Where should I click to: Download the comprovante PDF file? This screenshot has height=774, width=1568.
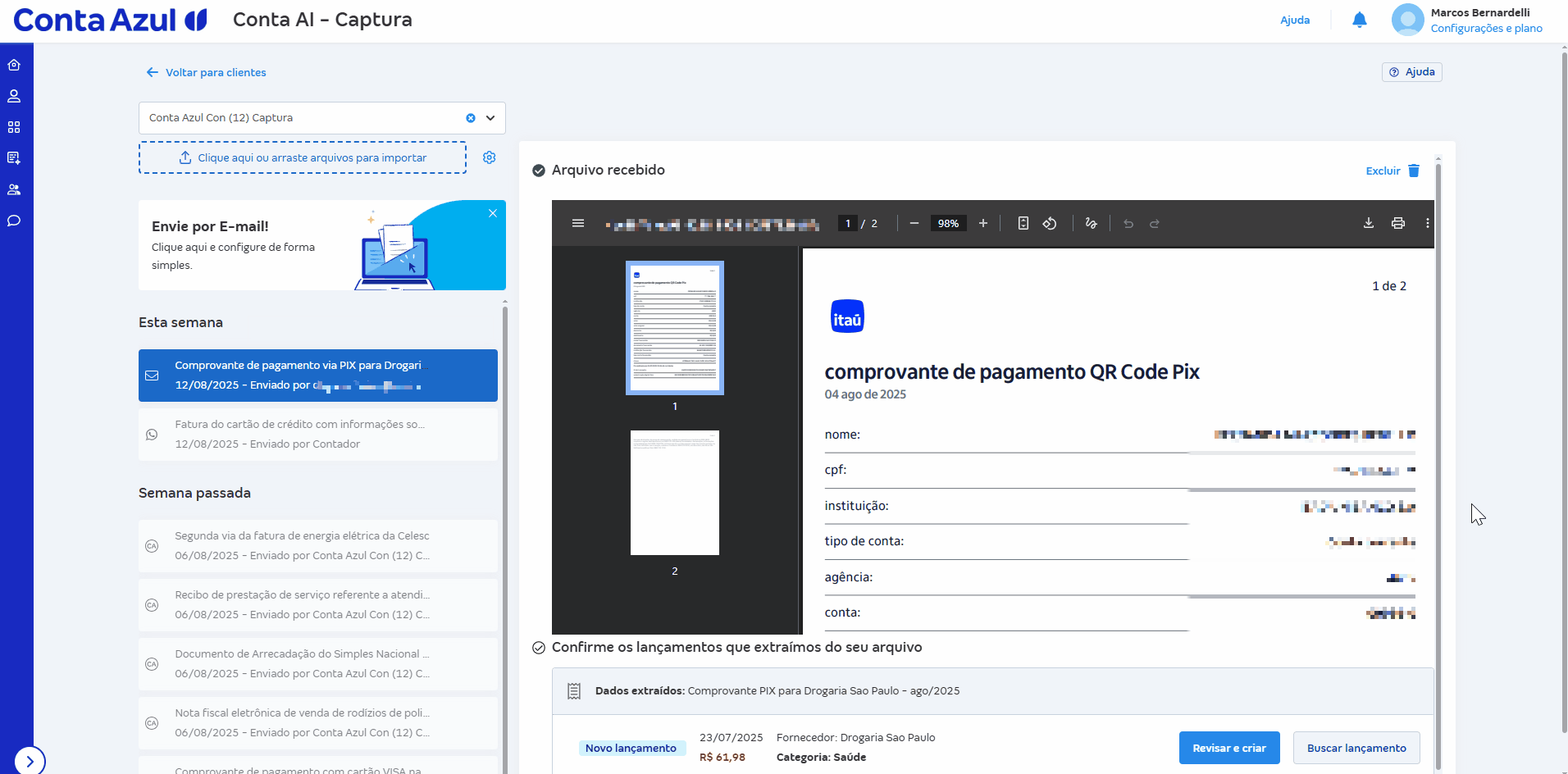(1368, 223)
